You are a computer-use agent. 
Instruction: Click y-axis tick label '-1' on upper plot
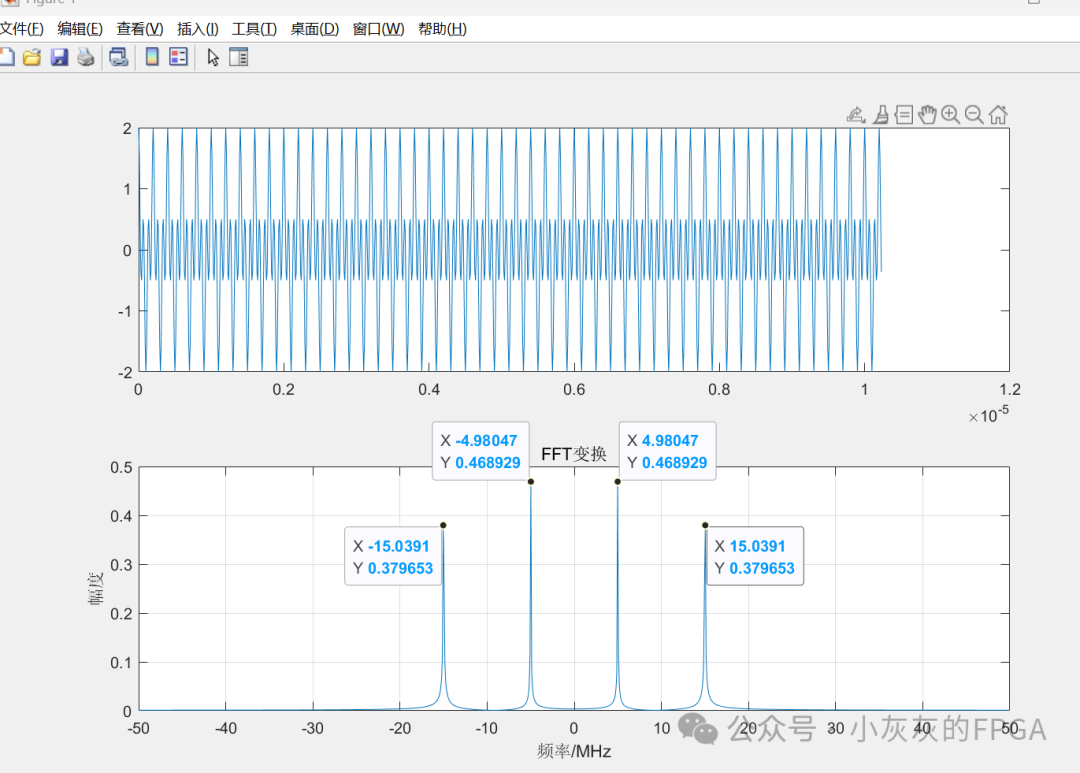[x=124, y=311]
